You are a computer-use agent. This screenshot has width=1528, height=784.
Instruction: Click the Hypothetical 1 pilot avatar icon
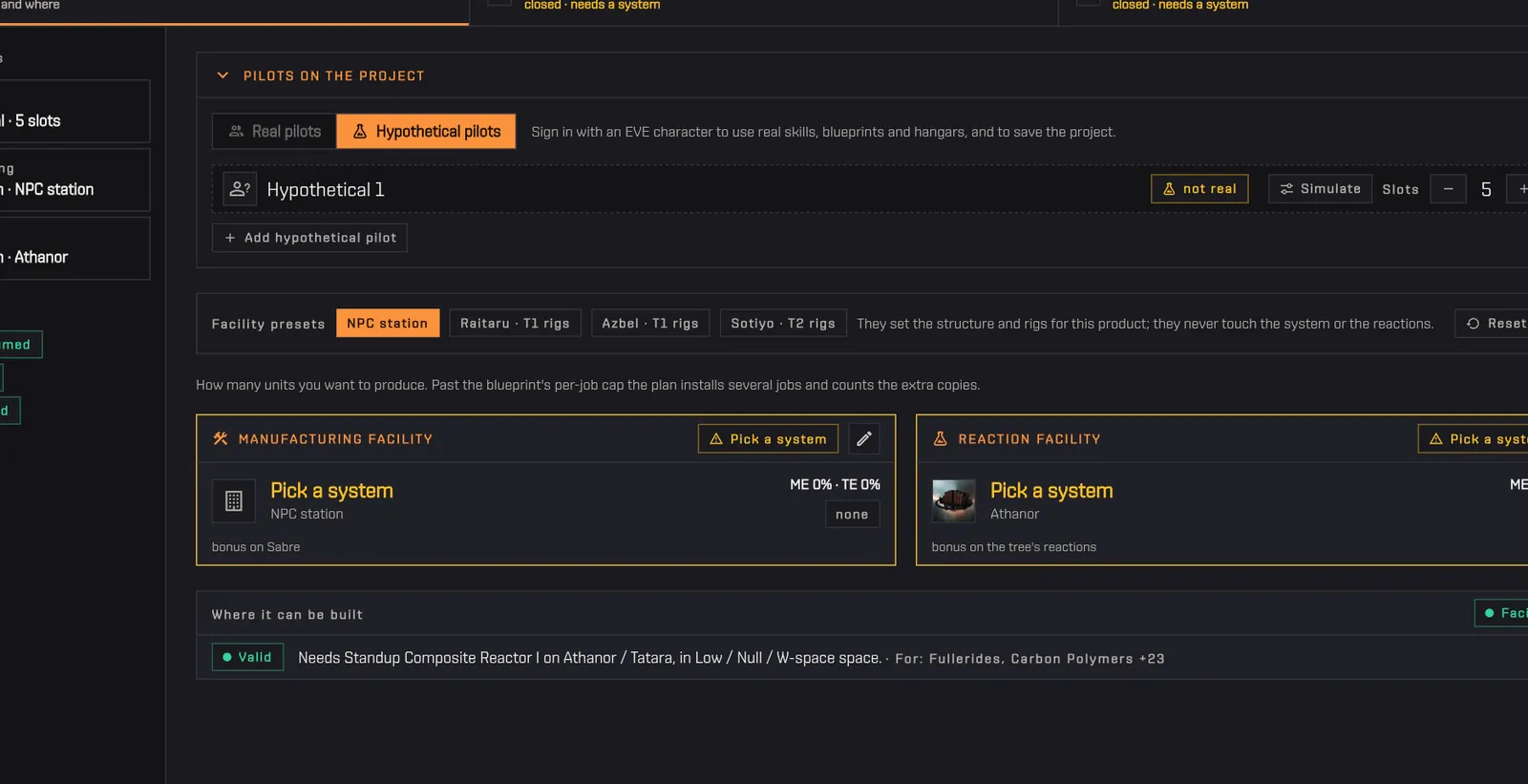point(240,189)
